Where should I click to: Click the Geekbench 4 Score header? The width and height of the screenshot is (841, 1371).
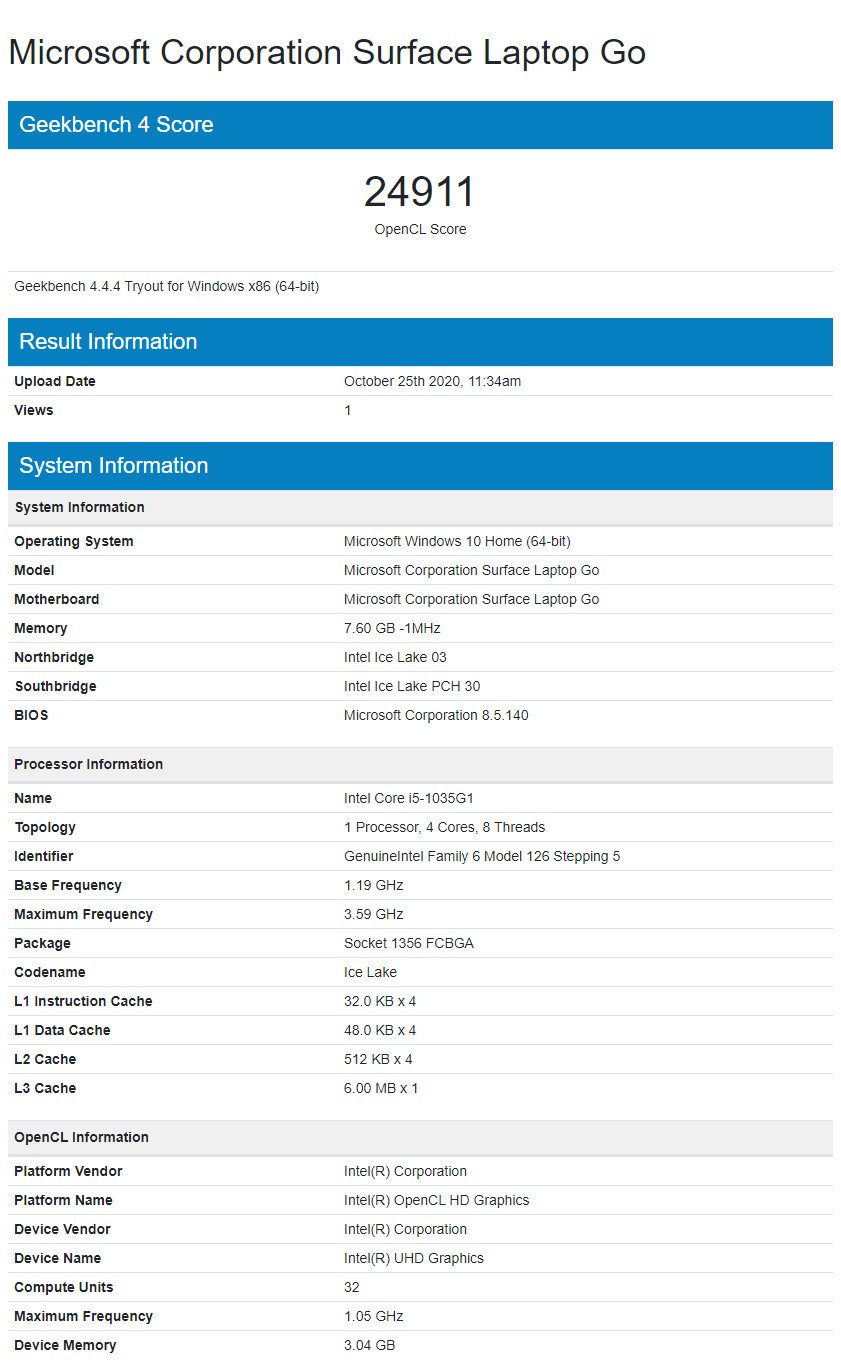(x=420, y=125)
